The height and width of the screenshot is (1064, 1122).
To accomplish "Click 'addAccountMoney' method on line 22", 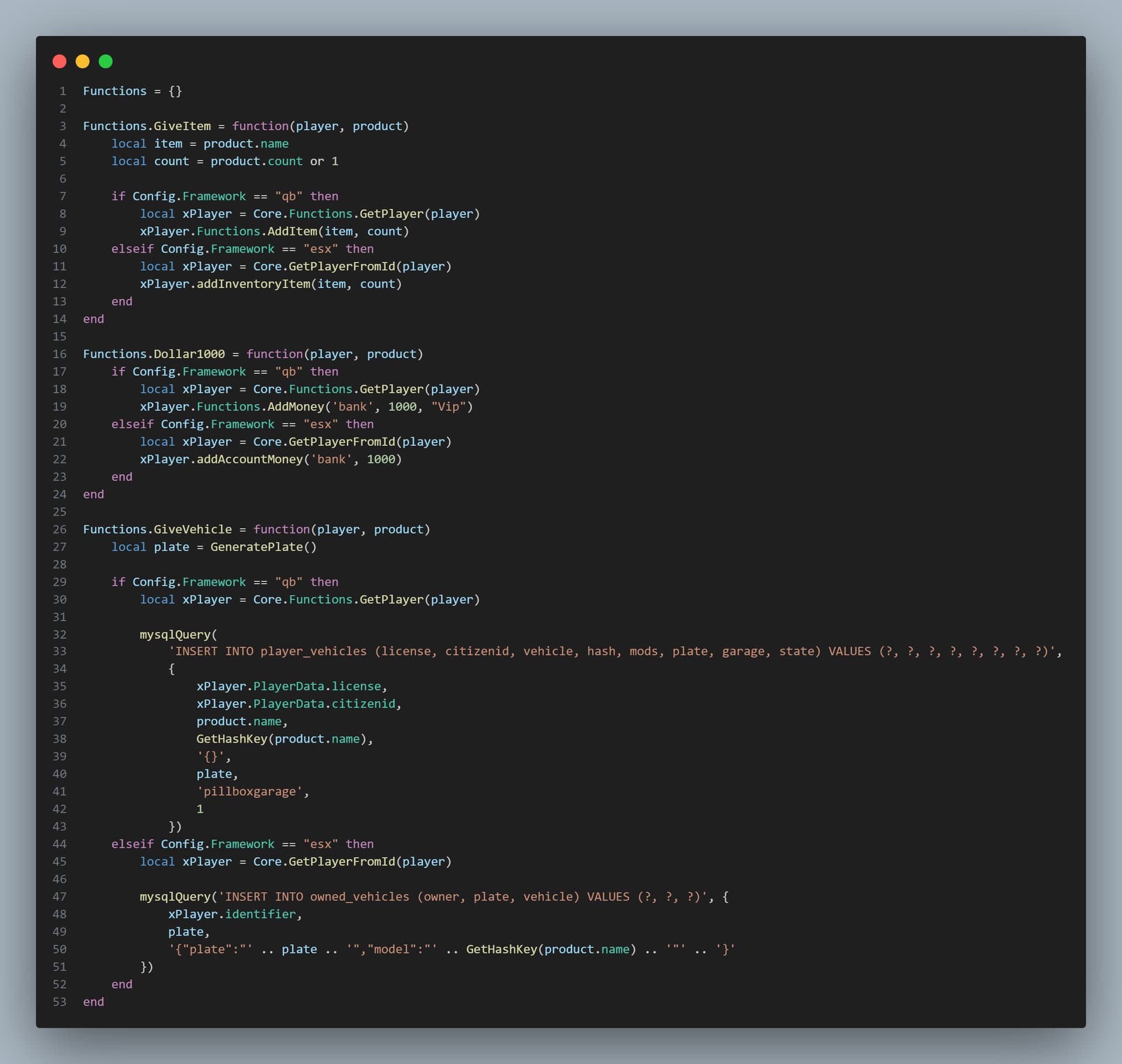I will click(250, 459).
